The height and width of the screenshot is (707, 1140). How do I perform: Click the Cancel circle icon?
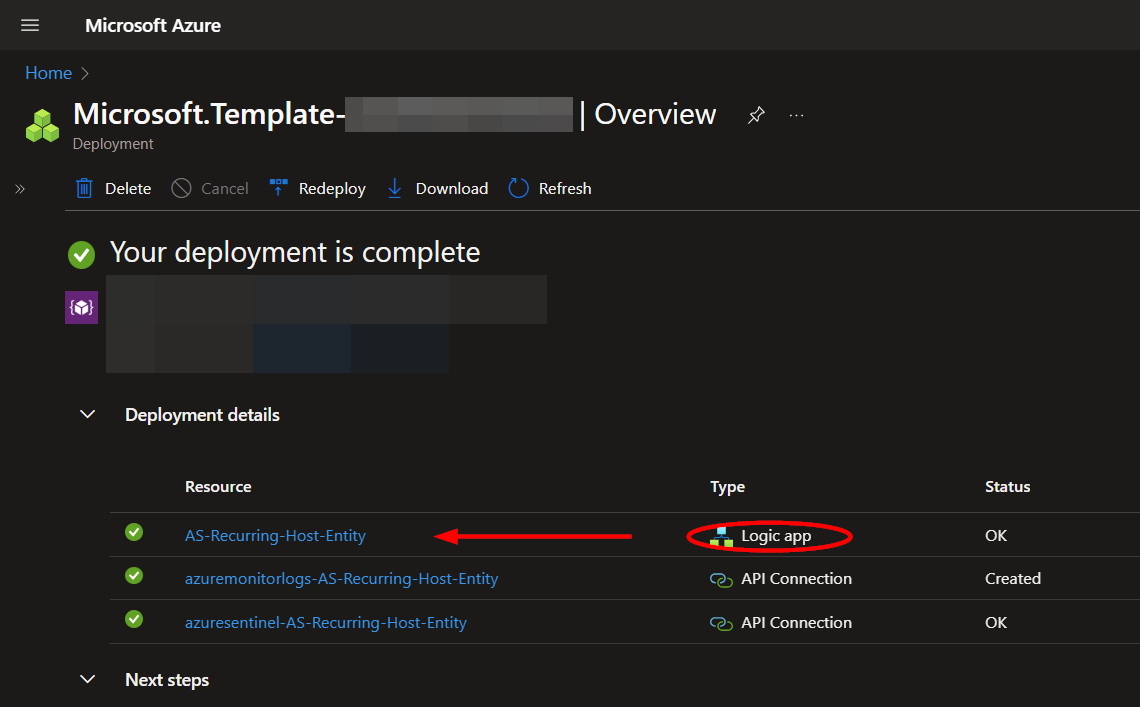(181, 188)
